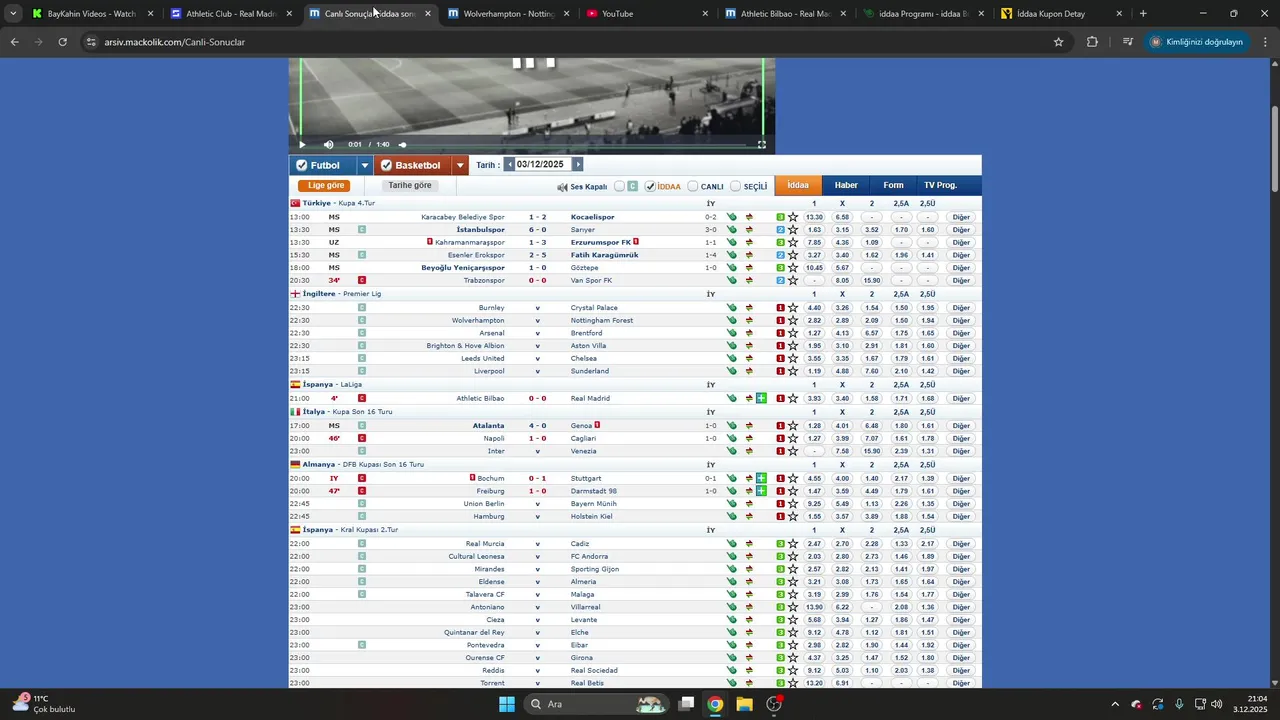Toggle the Futbol sport checkbox button
Screen dimensions: 1280x720
point(322,165)
